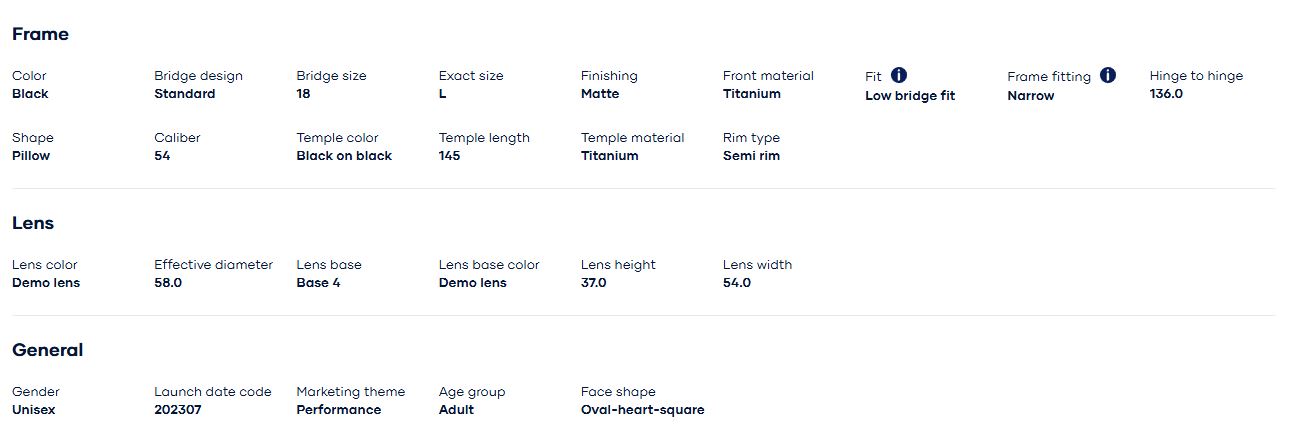Click the Frame section heading

click(x=40, y=34)
